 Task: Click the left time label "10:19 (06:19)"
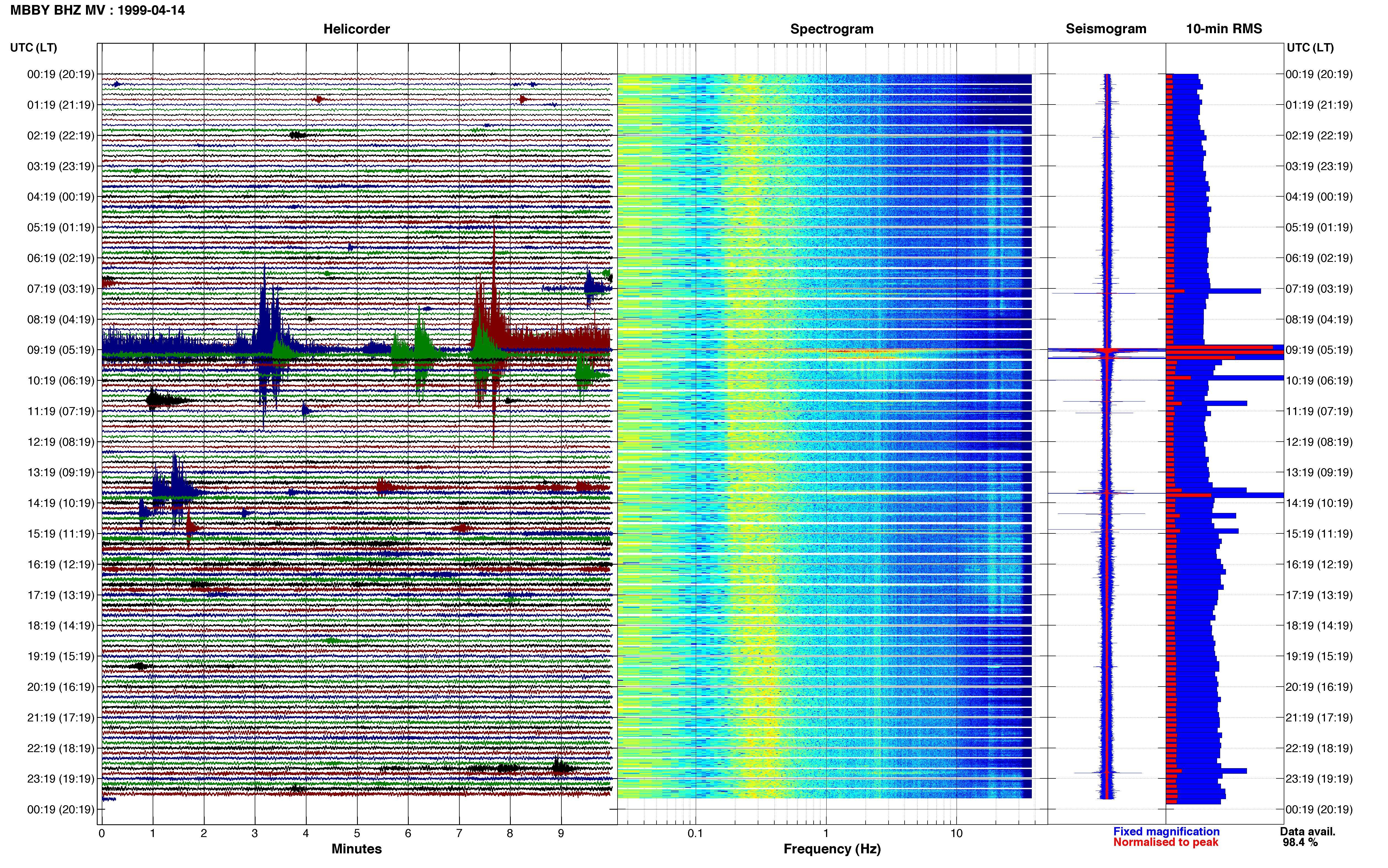tap(60, 380)
